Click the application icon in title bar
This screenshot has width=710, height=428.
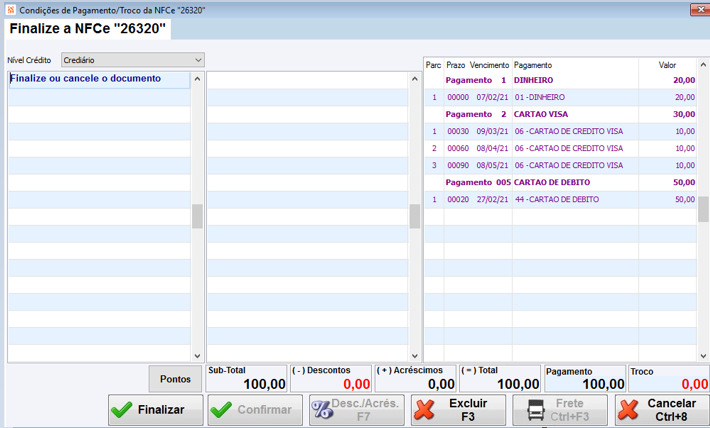tap(11, 10)
